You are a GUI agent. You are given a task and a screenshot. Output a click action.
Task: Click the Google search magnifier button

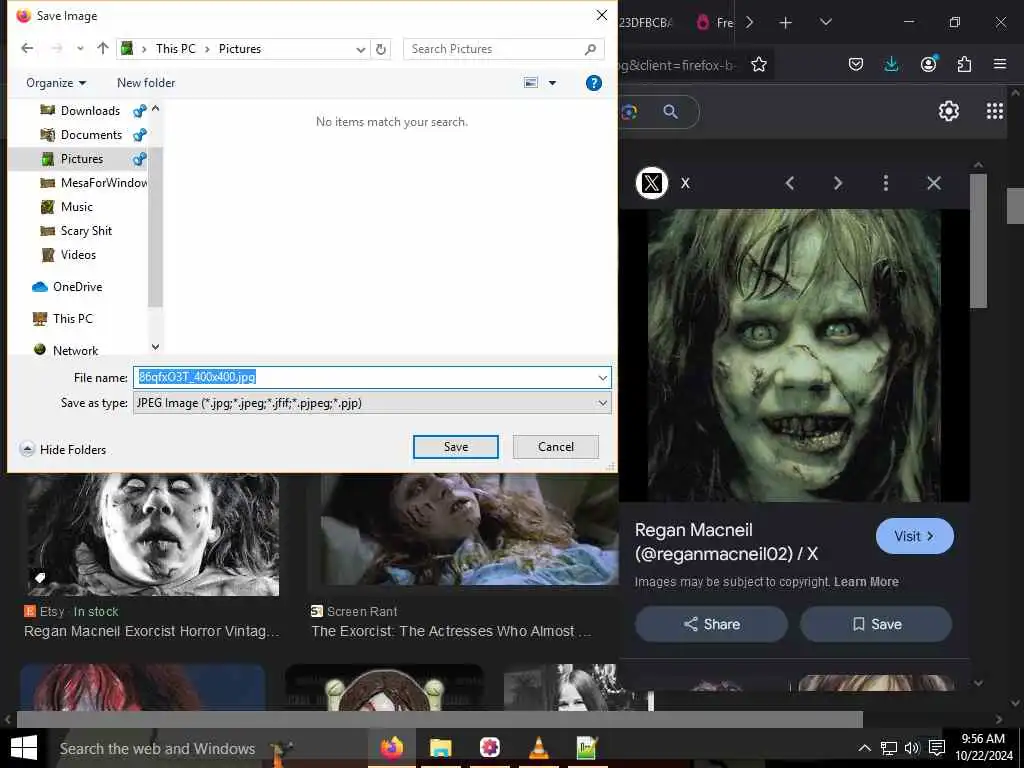[x=670, y=112]
